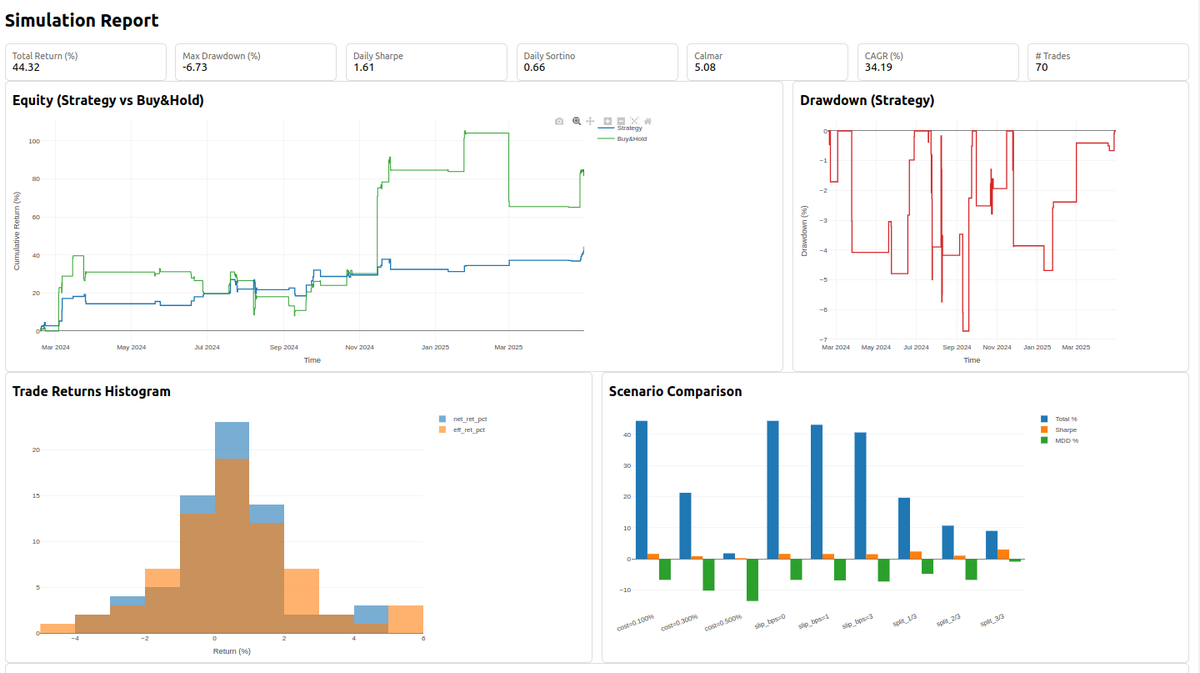Image resolution: width=1200 pixels, height=673 pixels.
Task: Download the equity plot as PNG (camera icon)
Action: [x=559, y=121]
